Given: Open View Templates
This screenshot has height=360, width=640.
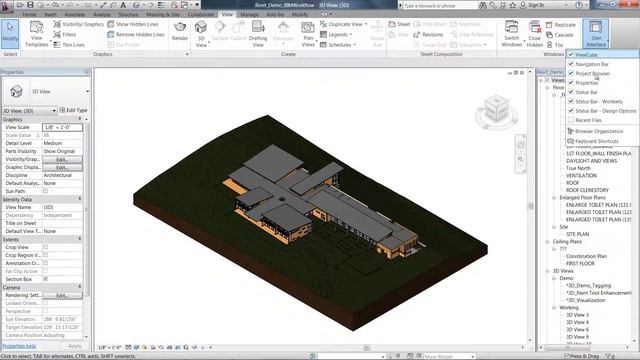Looking at the screenshot, I should [x=36, y=33].
